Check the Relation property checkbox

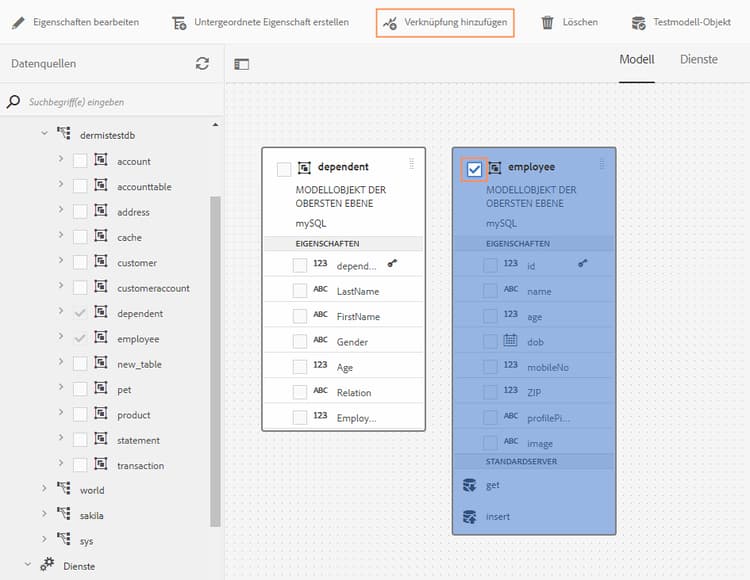(x=300, y=392)
